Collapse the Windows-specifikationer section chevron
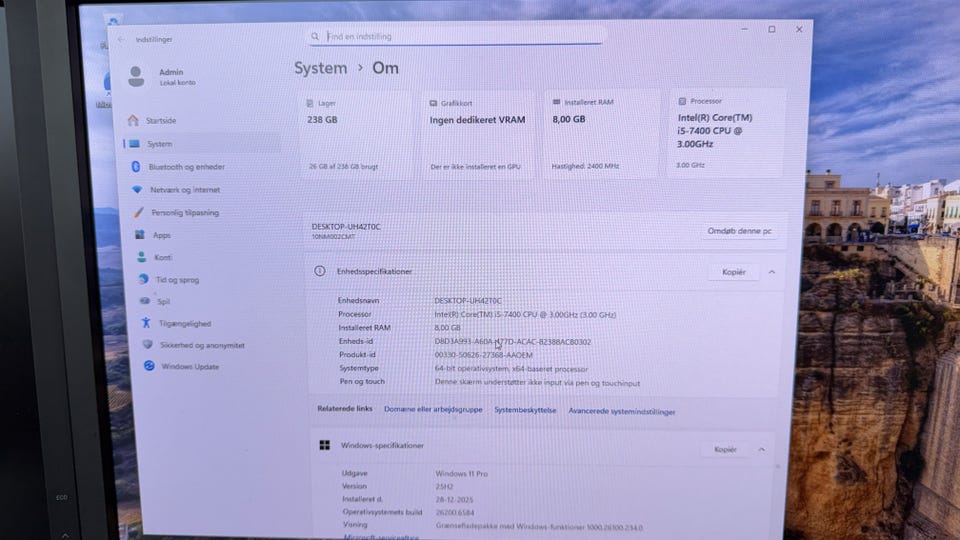Viewport: 960px width, 540px height. click(762, 450)
